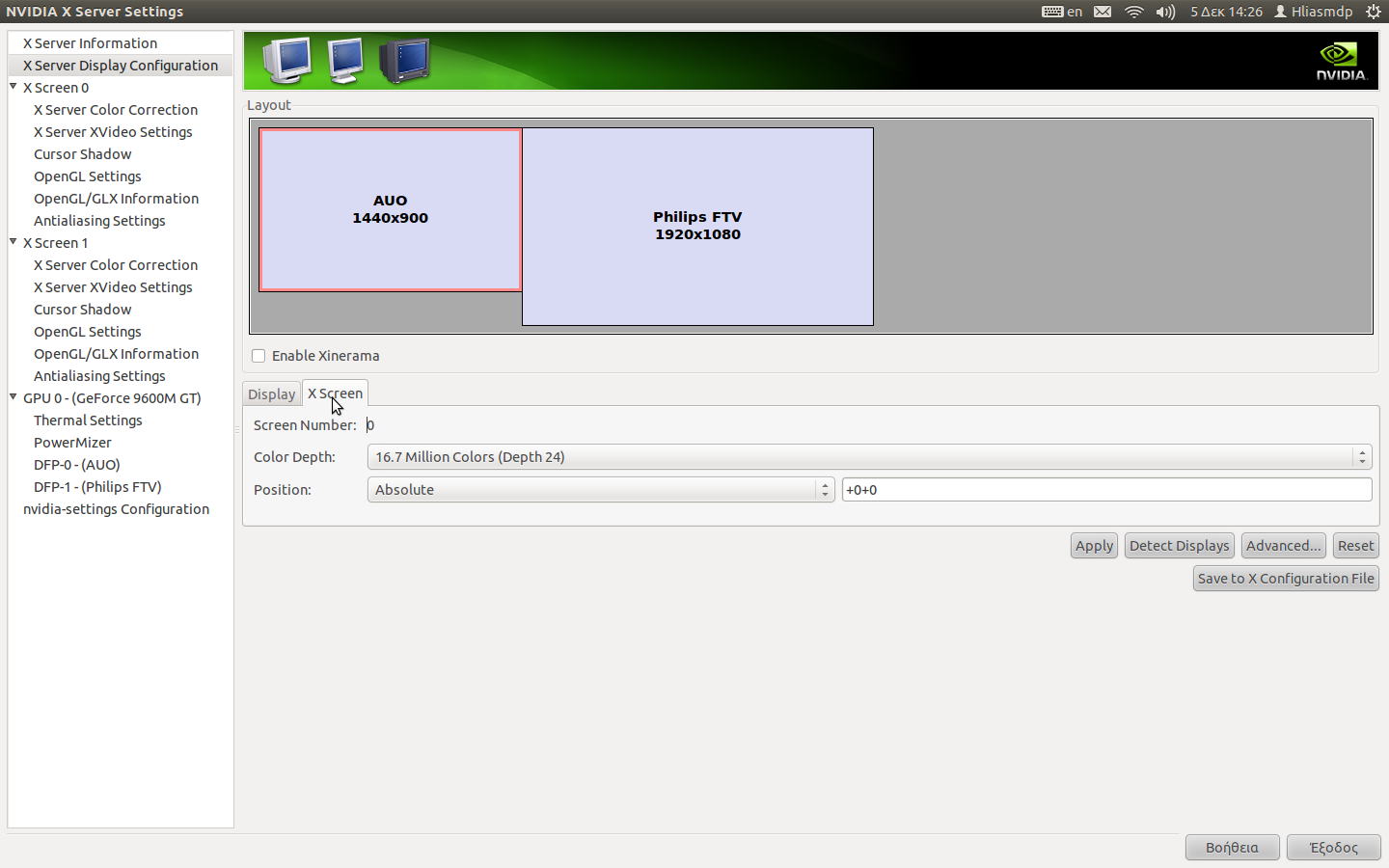Click the Βοήθεια help button
The width and height of the screenshot is (1389, 868).
point(1232,848)
